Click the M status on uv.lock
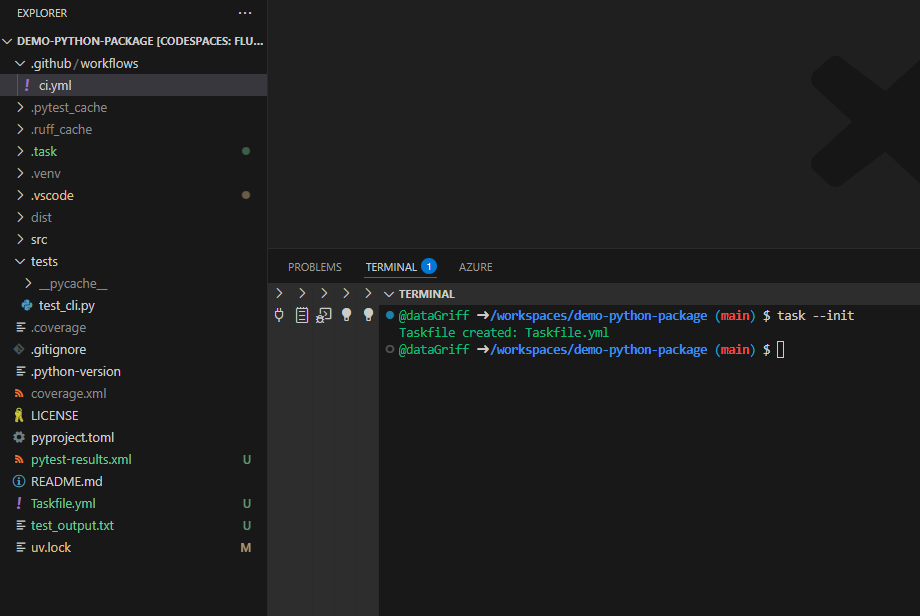 pyautogui.click(x=246, y=547)
